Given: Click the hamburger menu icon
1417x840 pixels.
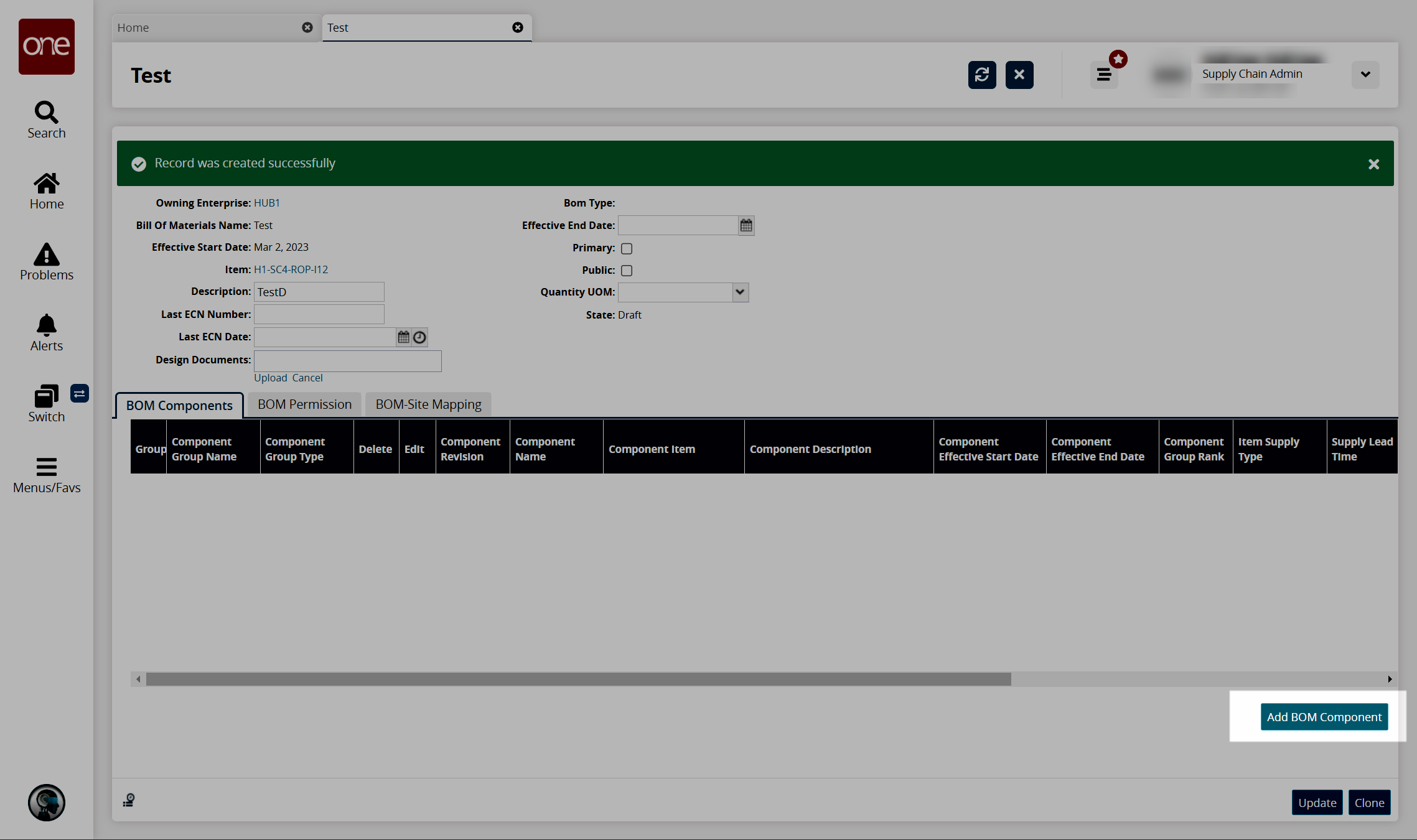Looking at the screenshot, I should (1104, 74).
